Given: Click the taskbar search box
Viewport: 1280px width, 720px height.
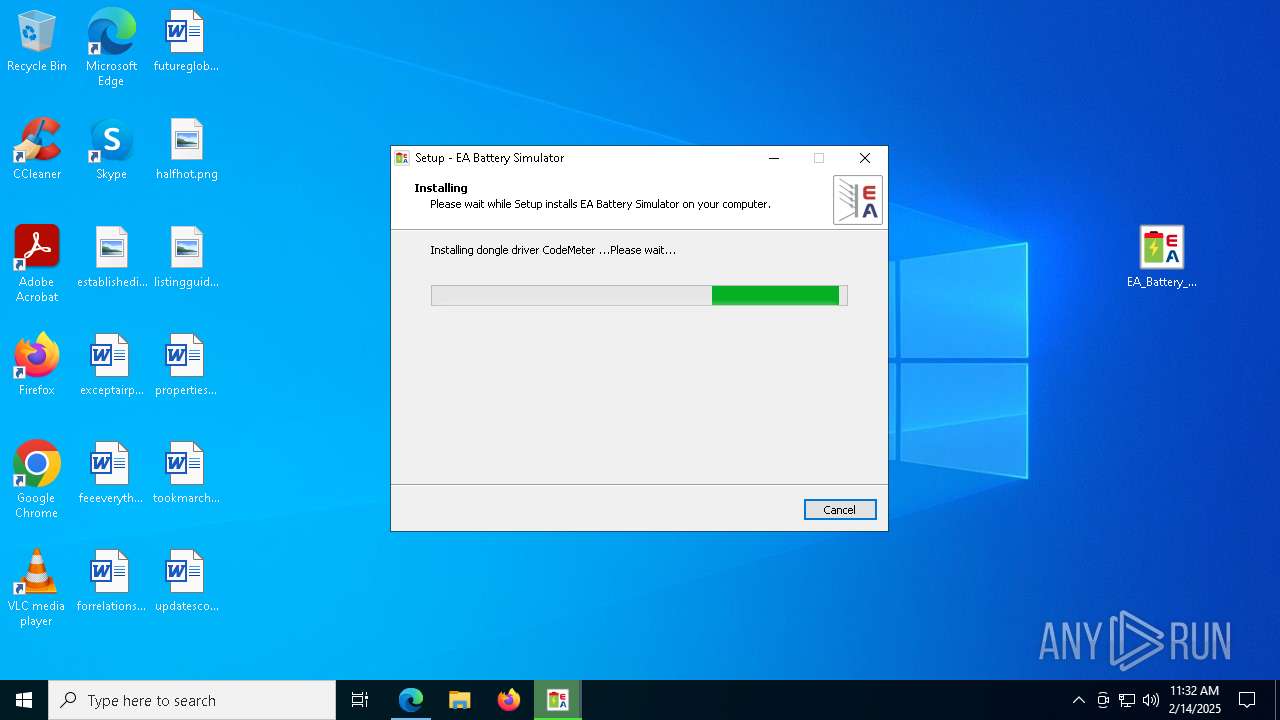Looking at the screenshot, I should pyautogui.click(x=192, y=700).
